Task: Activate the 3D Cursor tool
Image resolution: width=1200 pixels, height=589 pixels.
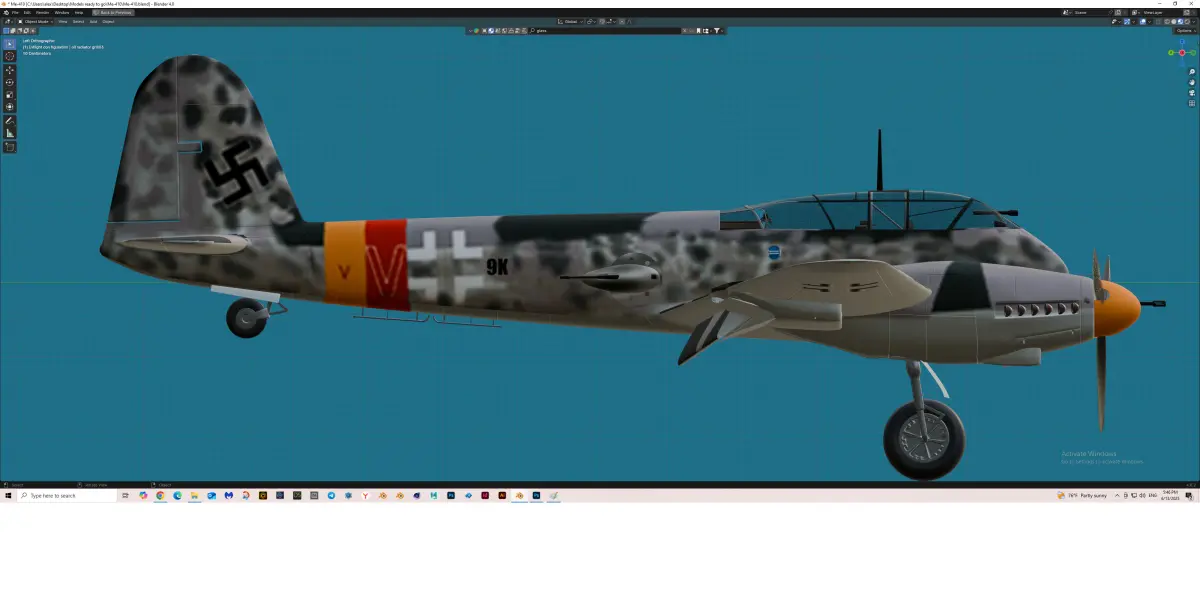Action: tap(10, 56)
